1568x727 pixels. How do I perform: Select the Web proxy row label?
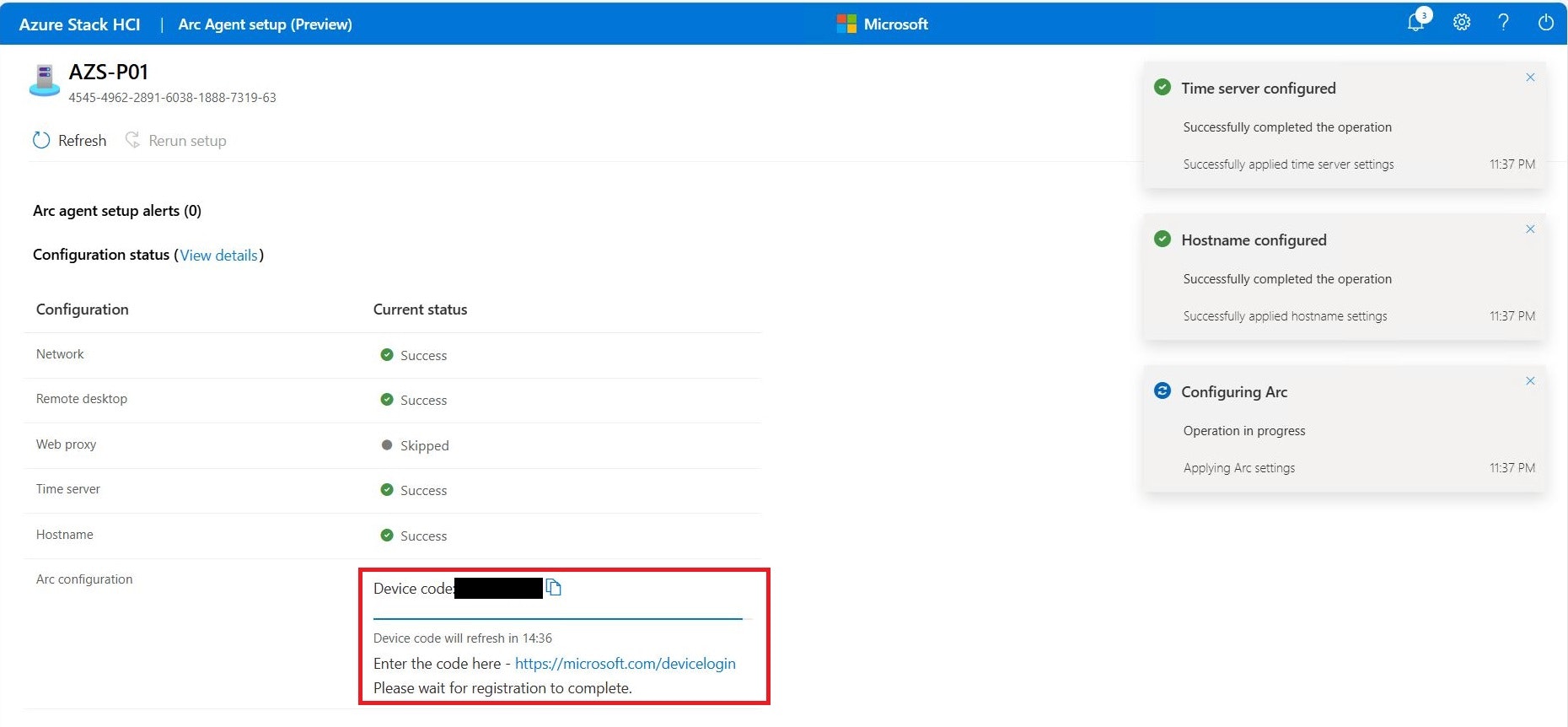pyautogui.click(x=66, y=444)
